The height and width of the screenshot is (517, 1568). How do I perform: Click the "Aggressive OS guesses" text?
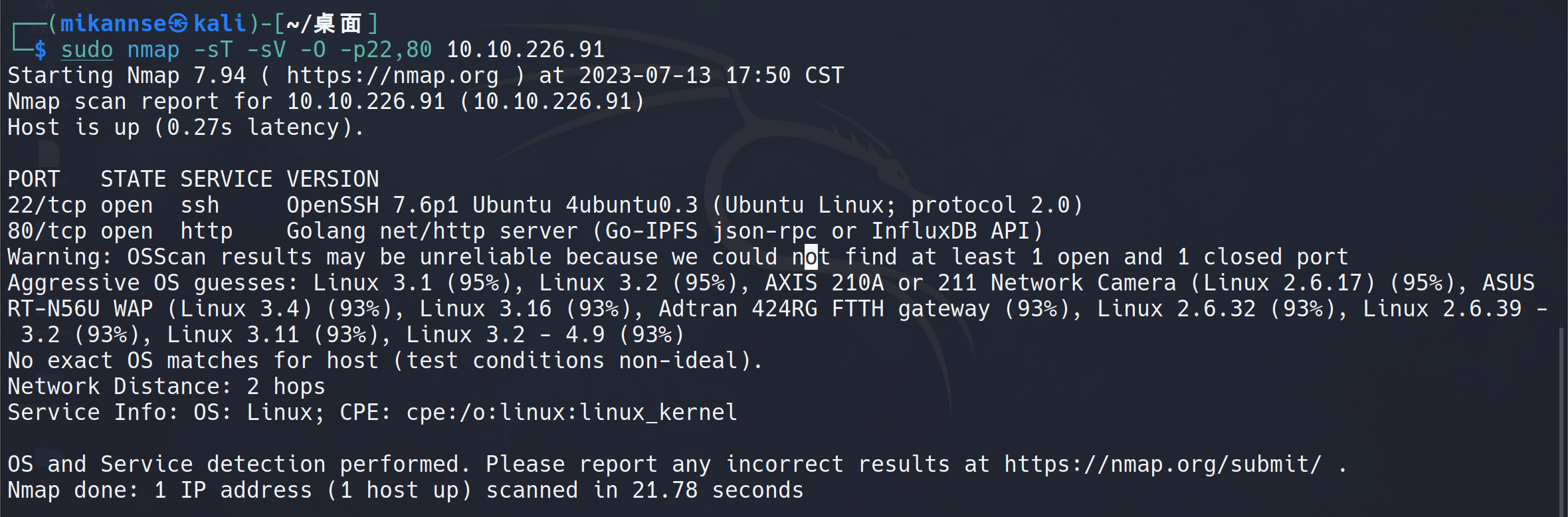pyautogui.click(x=153, y=283)
